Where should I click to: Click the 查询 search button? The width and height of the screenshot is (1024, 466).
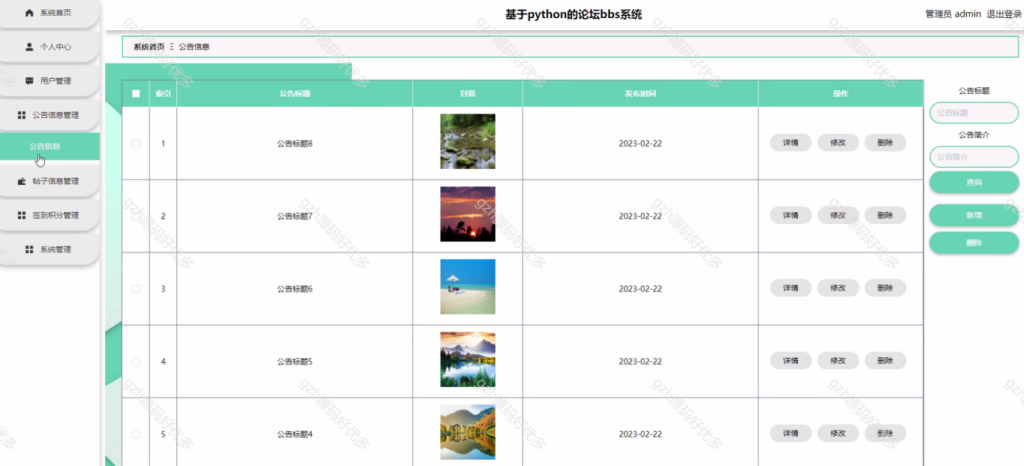click(x=974, y=183)
